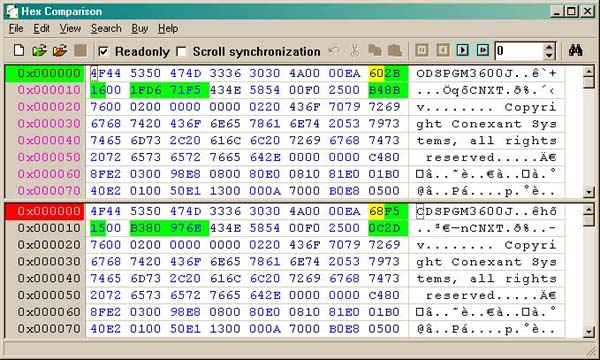This screenshot has width=600, height=360.
Task: Click the window resize grip corner
Action: click(x=591, y=351)
